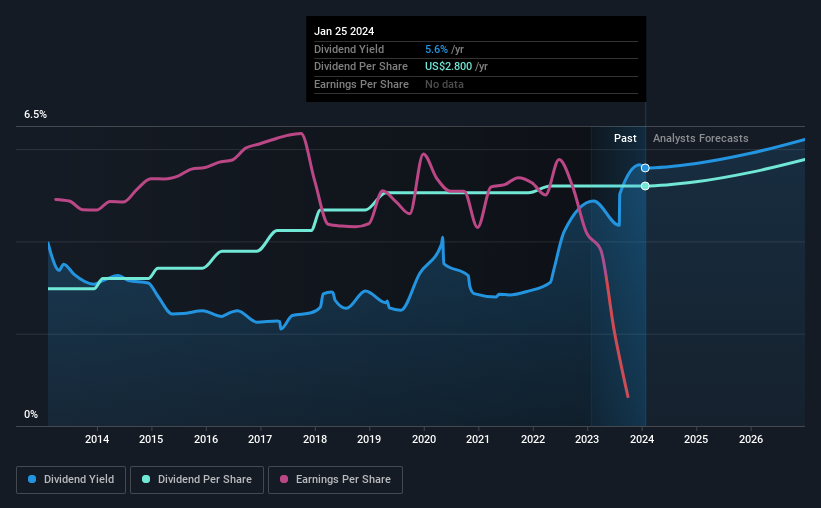Screen dimensions: 821x508
Task: Click the Jan 25 2024 tooltip date
Action: coord(344,31)
